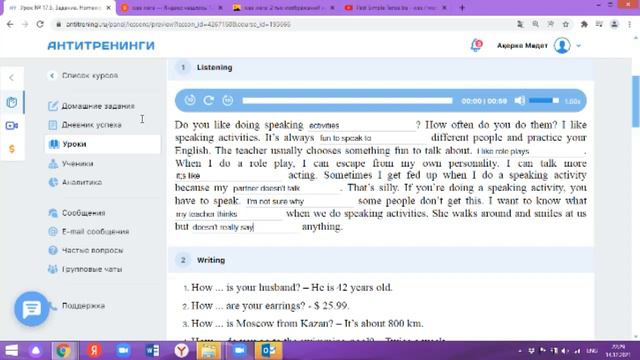Open the Chrome profile icon in toolbar
This screenshot has height=360, width=640.
pos(614,24)
